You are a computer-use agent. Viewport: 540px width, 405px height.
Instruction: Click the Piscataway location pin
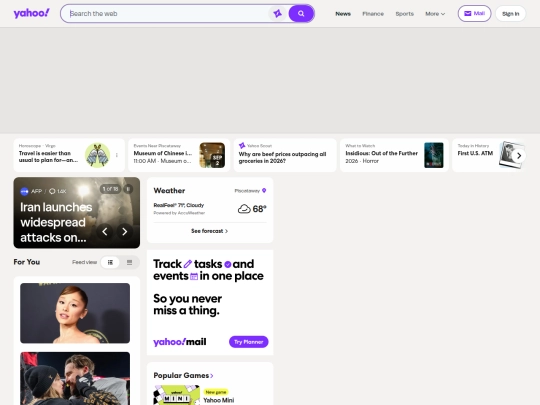[264, 190]
